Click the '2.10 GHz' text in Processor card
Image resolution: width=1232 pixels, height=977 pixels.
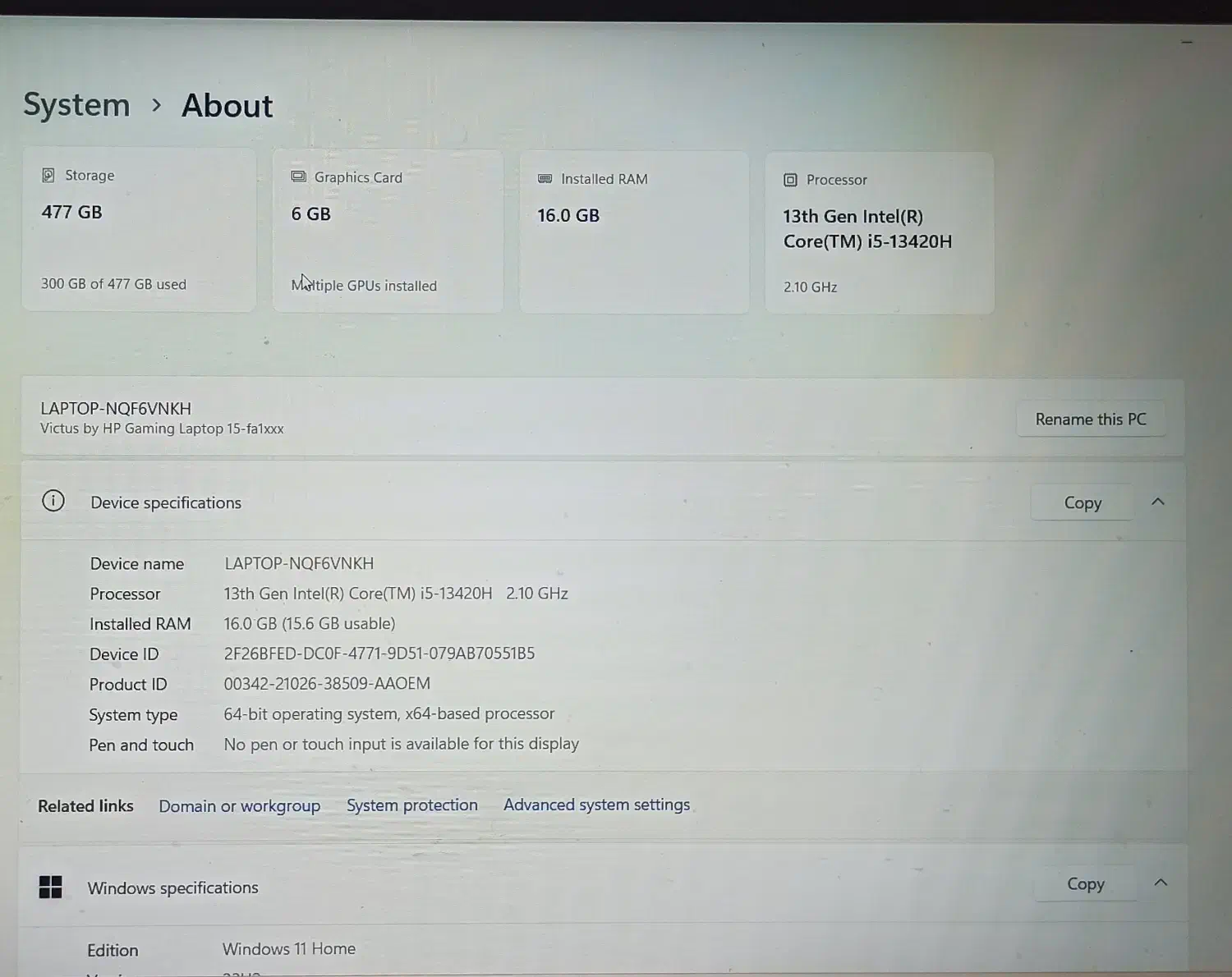(x=810, y=287)
